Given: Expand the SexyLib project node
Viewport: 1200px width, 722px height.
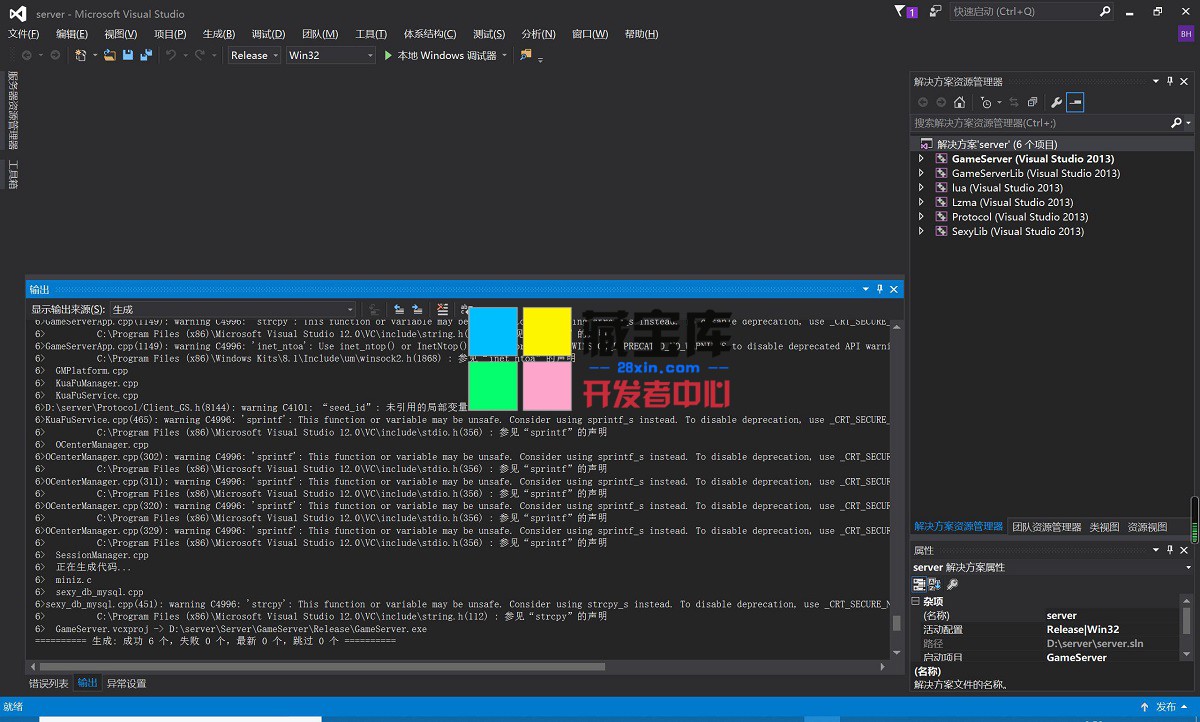Looking at the screenshot, I should click(922, 231).
